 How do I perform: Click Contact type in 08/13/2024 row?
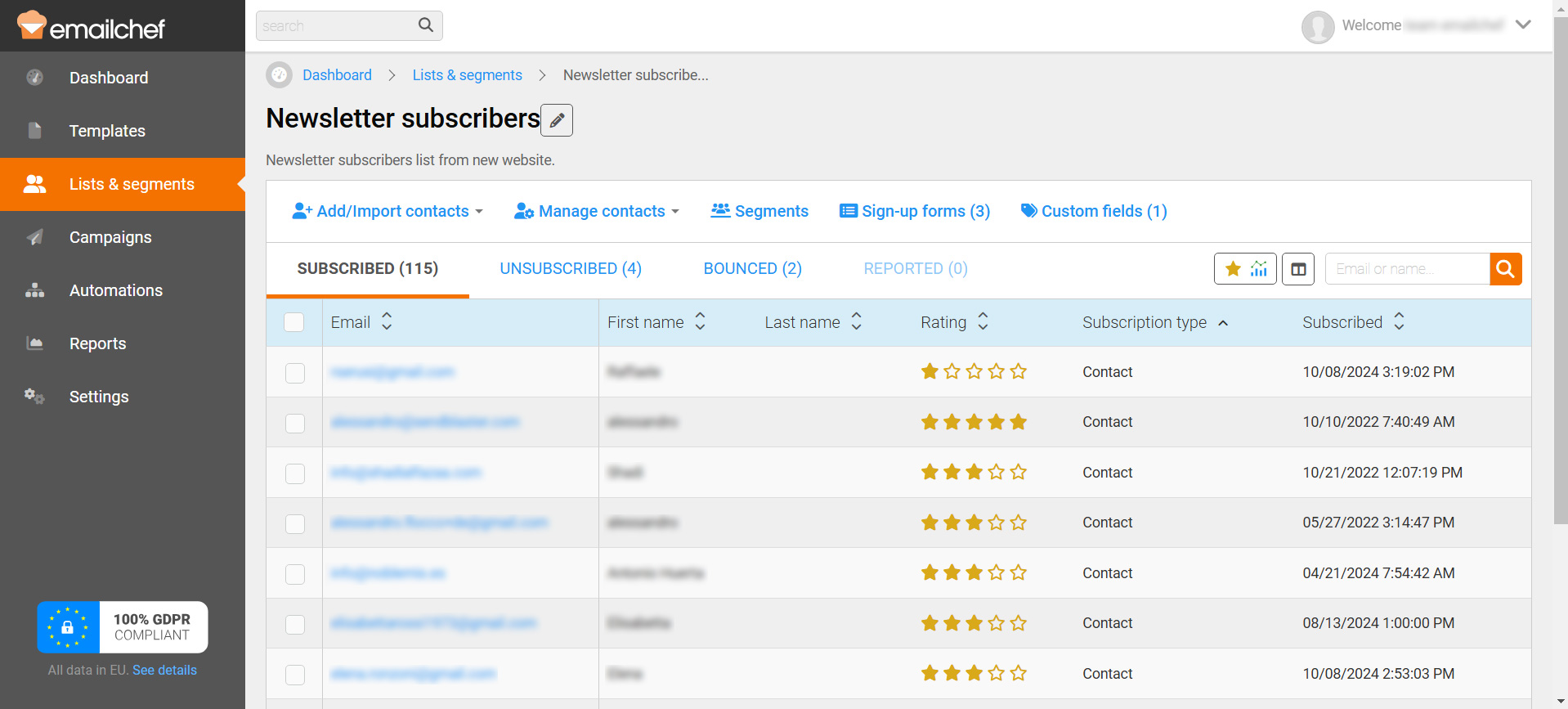pyautogui.click(x=1107, y=623)
